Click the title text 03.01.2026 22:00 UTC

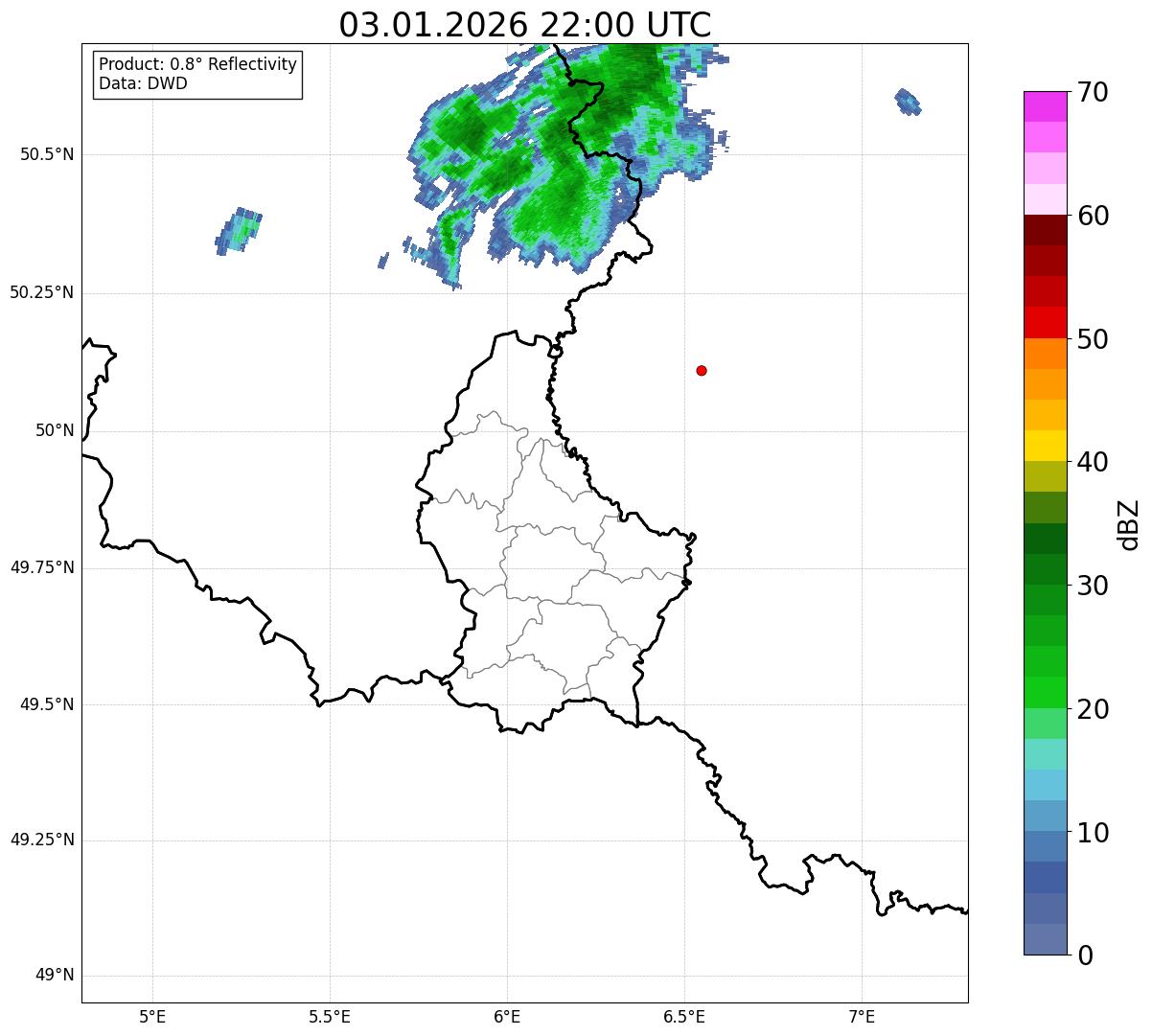click(525, 25)
